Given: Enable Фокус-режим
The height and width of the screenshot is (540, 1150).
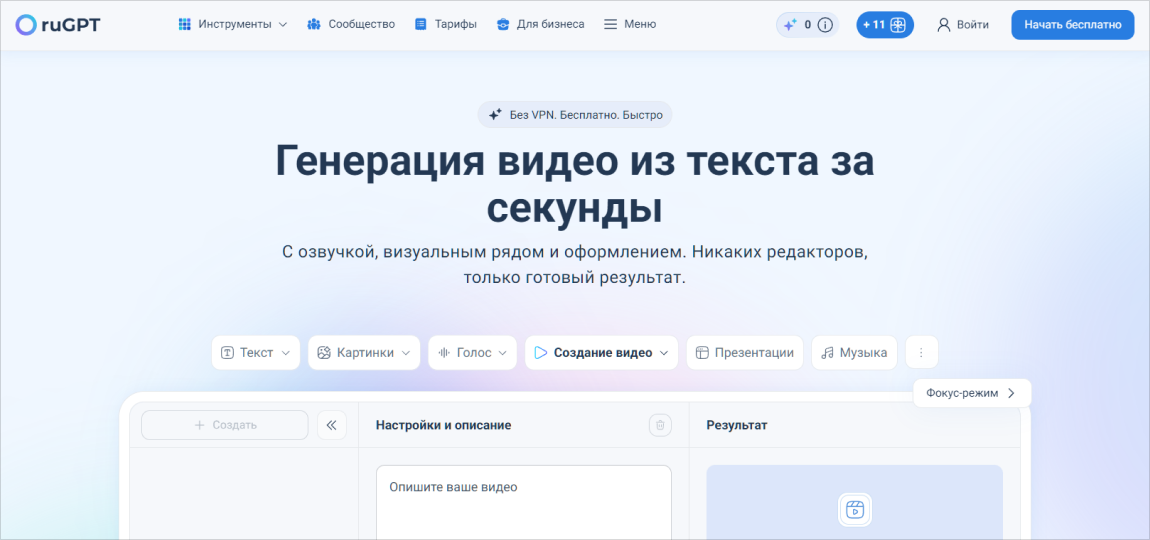Looking at the screenshot, I should pyautogui.click(x=971, y=393).
